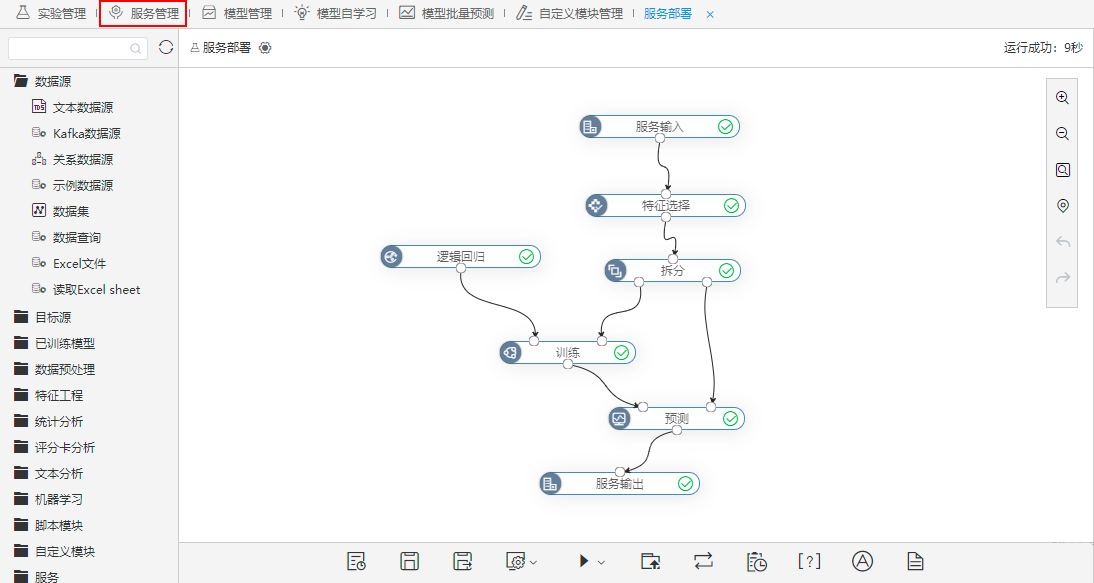
Task: Select 文本数据源 node
Action: tap(73, 107)
